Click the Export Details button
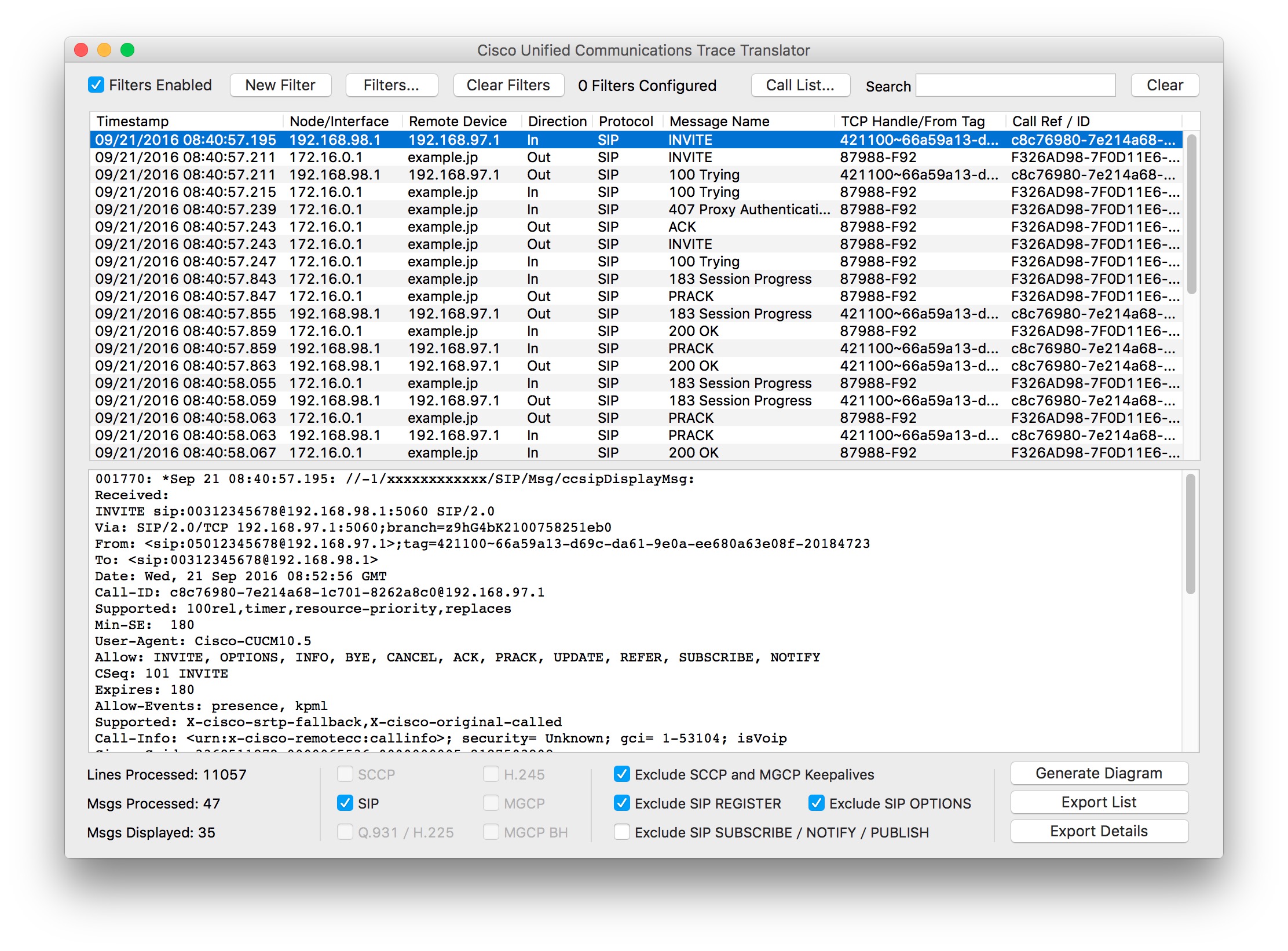The image size is (1288, 951). tap(1099, 831)
